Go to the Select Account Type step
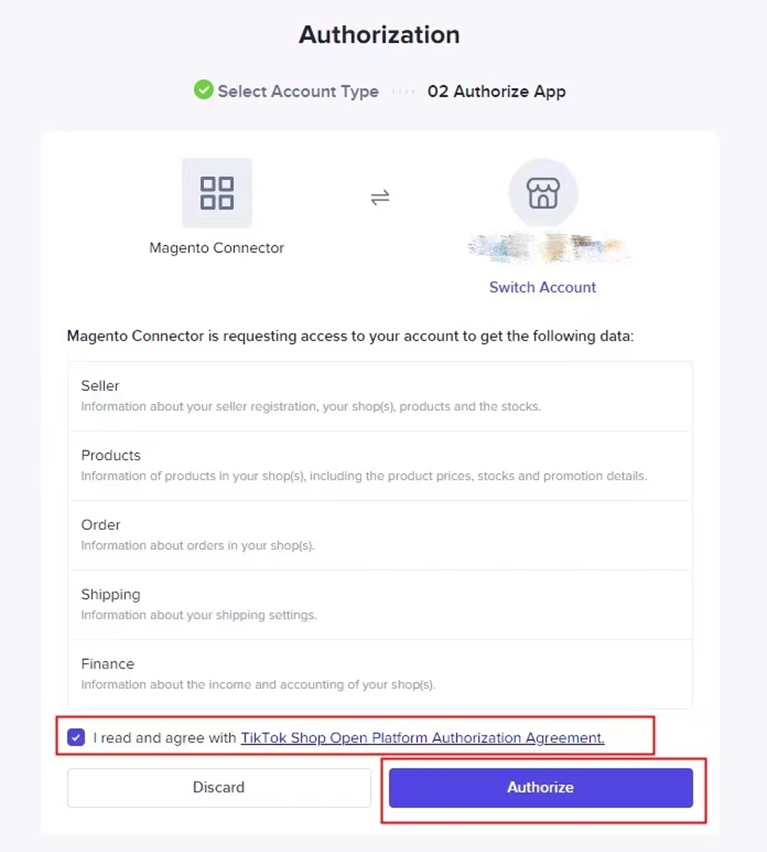 click(x=298, y=91)
